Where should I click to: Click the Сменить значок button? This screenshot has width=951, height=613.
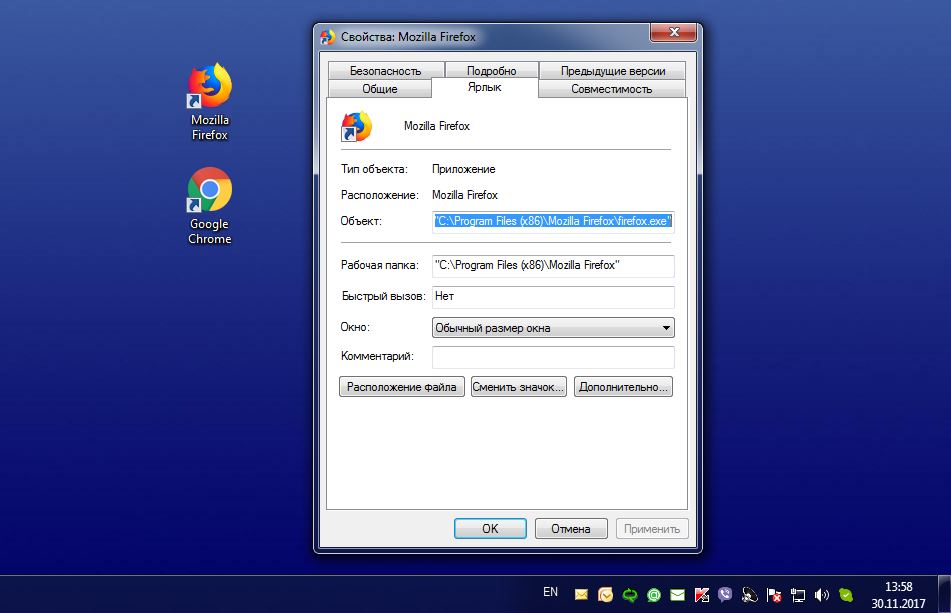[519, 387]
